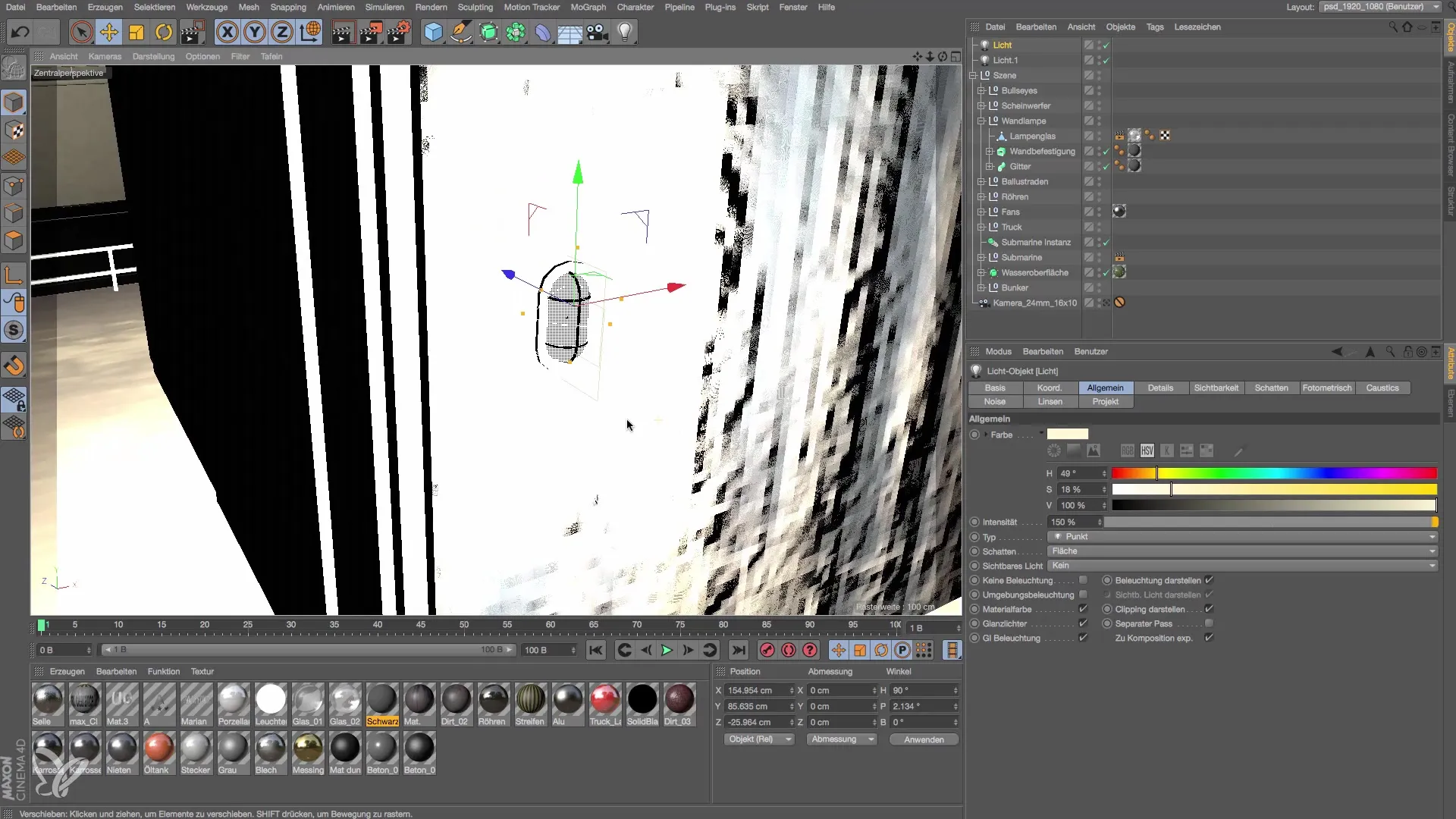This screenshot has width=1456, height=819.
Task: Open Mesh menu
Action: pos(249,7)
